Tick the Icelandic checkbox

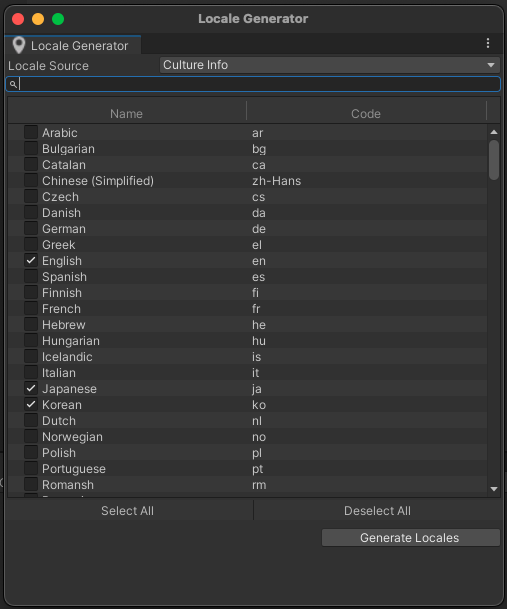31,356
